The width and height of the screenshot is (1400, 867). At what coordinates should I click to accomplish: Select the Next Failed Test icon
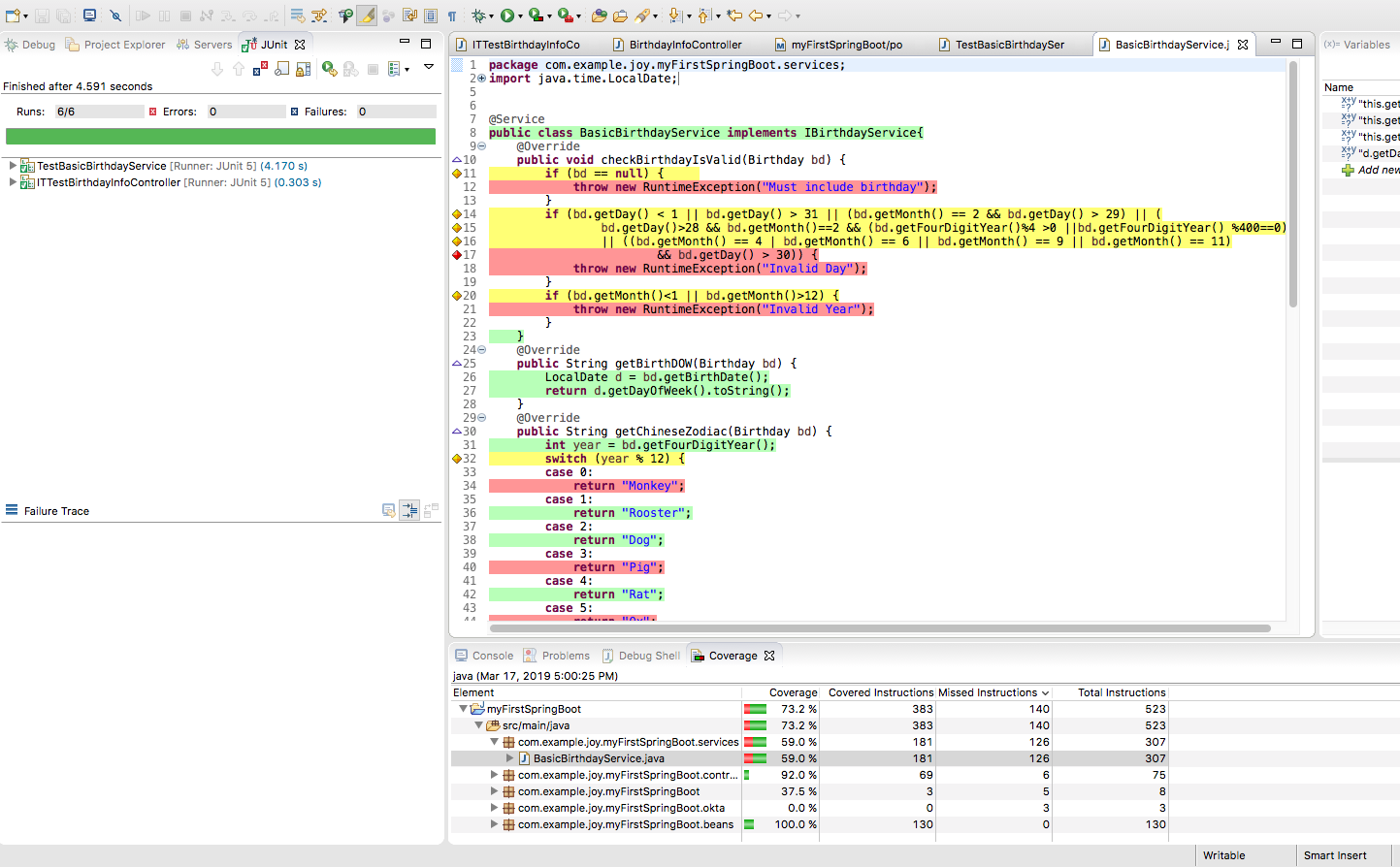219,67
